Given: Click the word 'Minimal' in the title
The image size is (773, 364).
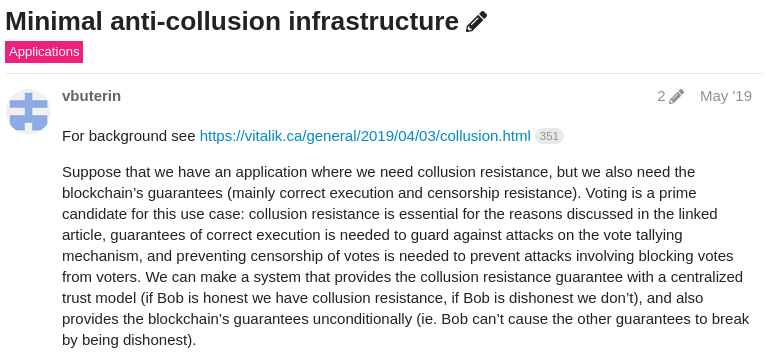Looking at the screenshot, I should tap(54, 22).
